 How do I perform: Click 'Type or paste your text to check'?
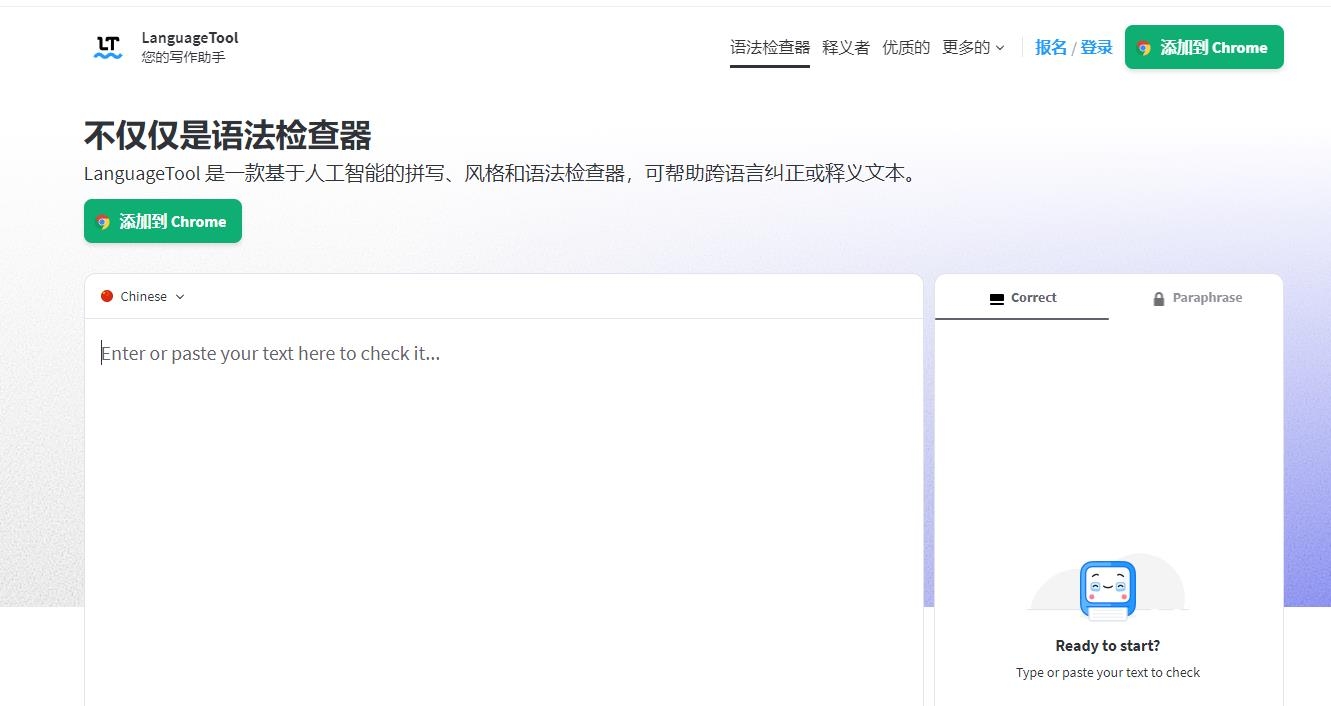pos(1108,673)
